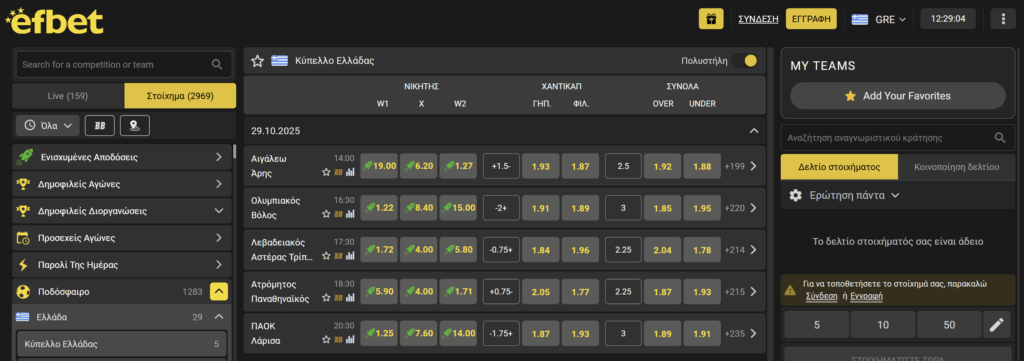This screenshot has width=1024, height=361.
Task: Click the ΣΥΝΔΕΣΗ login link
Action: click(x=758, y=19)
